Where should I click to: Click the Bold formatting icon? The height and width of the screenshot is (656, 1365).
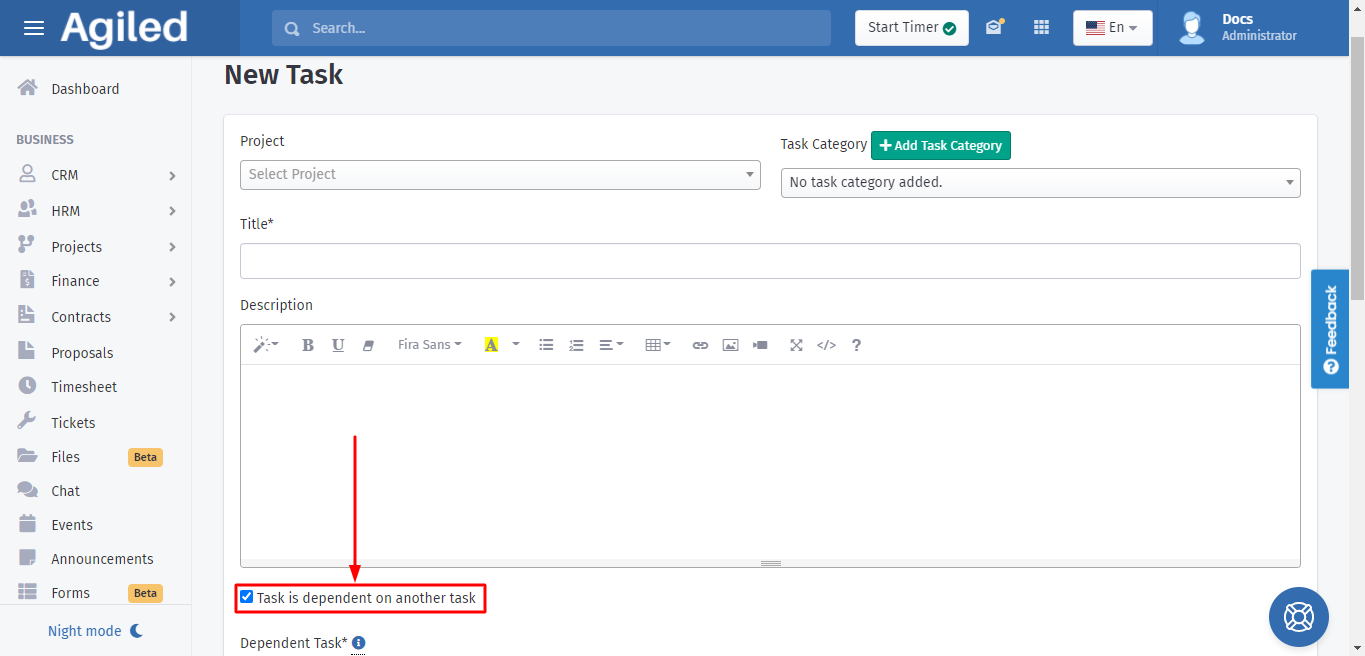(308, 345)
